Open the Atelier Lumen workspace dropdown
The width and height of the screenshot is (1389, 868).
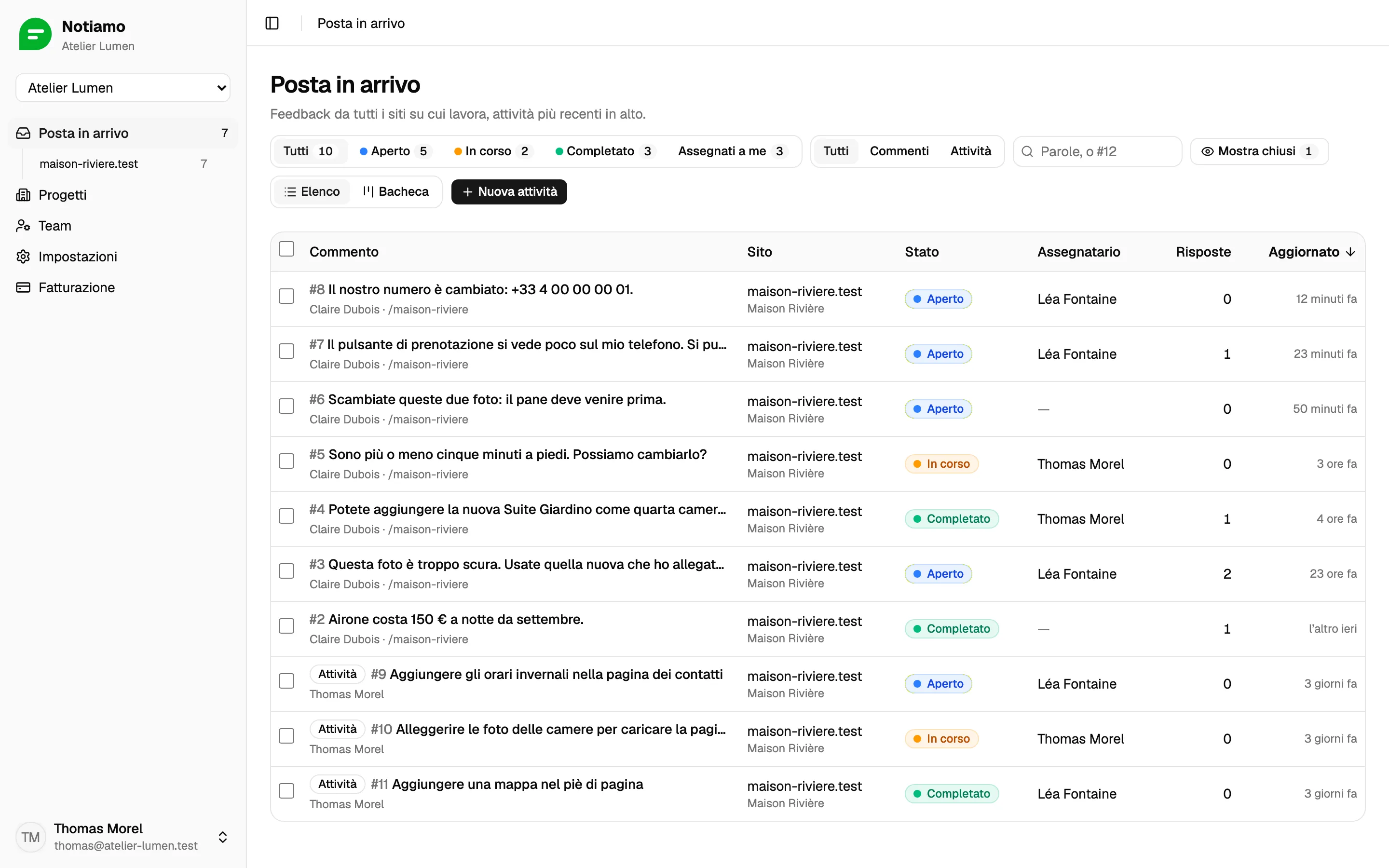pos(123,88)
